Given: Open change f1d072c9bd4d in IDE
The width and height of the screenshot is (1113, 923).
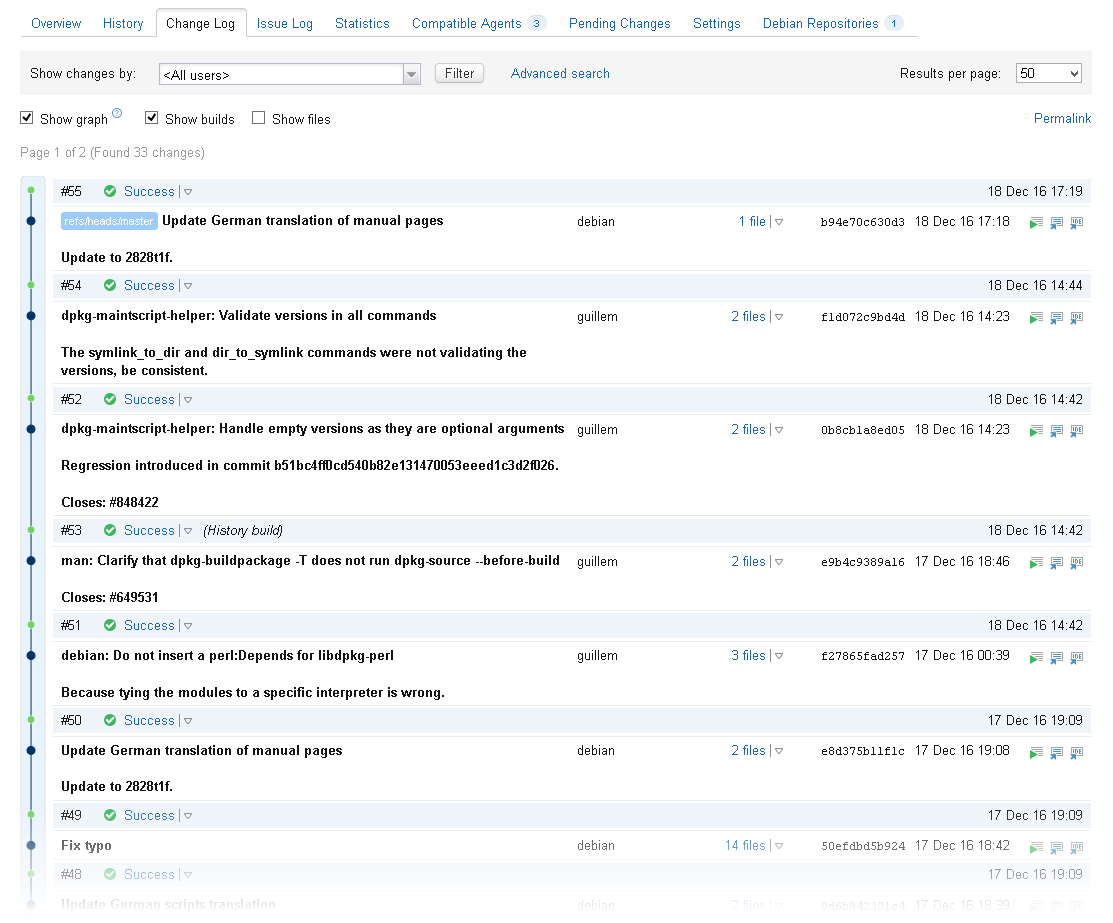Looking at the screenshot, I should (1077, 317).
